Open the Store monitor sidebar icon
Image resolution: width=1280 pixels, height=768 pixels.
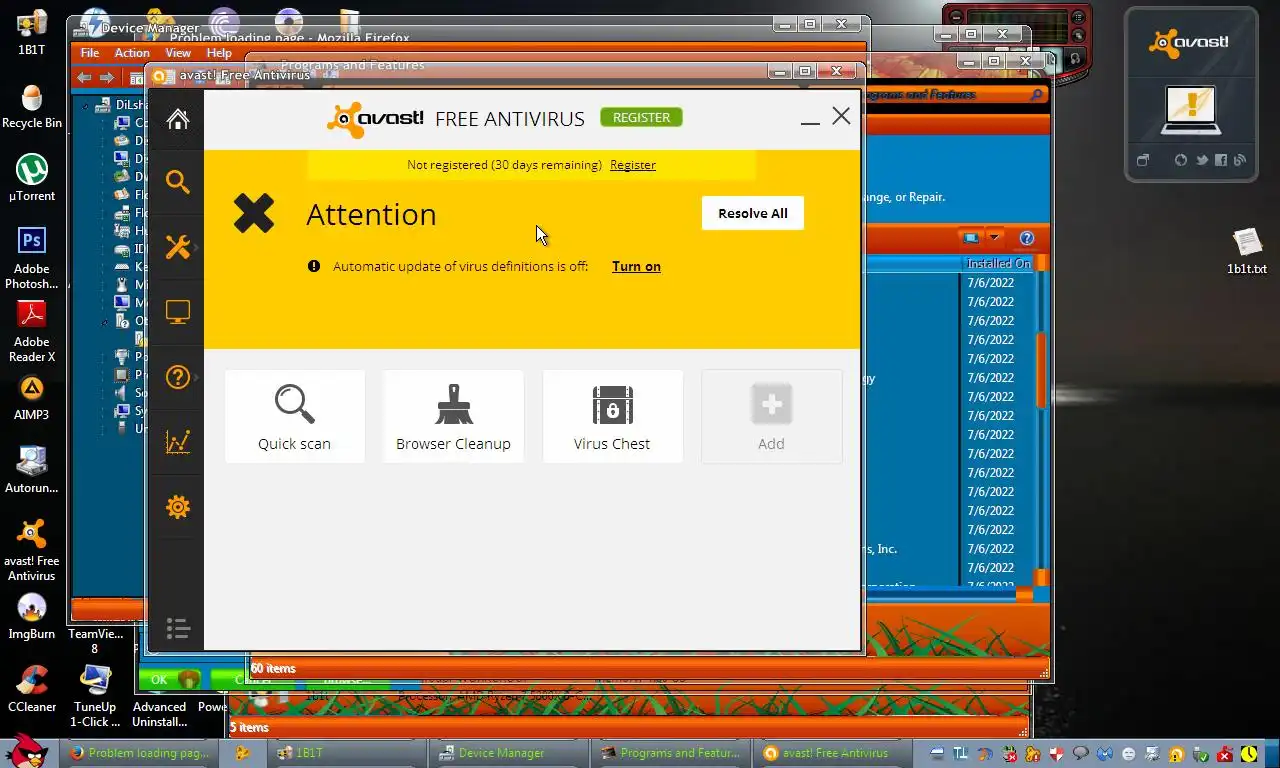(178, 312)
